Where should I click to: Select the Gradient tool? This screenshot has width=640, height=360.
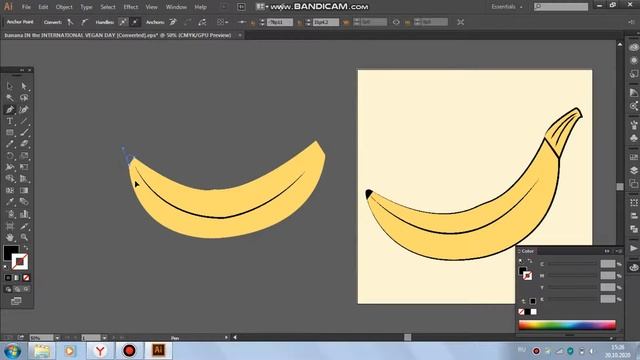(x=24, y=190)
